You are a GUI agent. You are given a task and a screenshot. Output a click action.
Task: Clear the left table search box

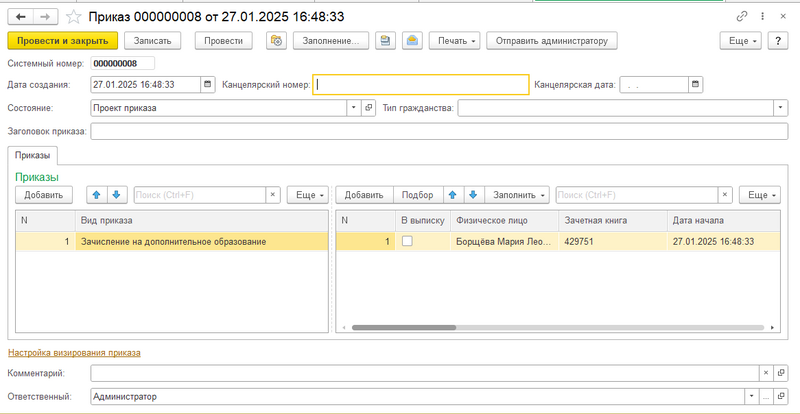coord(273,195)
